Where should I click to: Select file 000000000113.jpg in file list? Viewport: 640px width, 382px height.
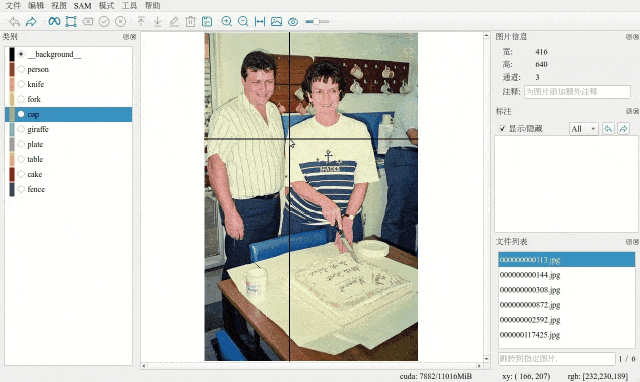coord(567,260)
